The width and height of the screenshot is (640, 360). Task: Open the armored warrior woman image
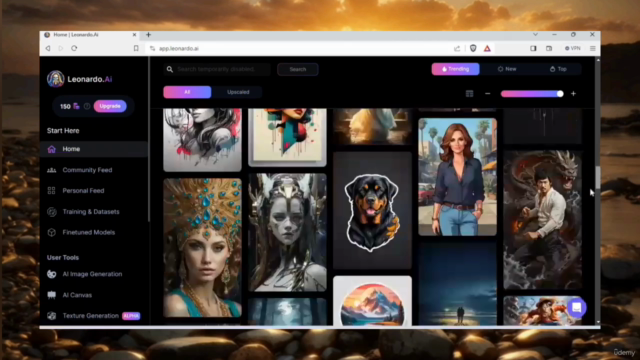[287, 232]
